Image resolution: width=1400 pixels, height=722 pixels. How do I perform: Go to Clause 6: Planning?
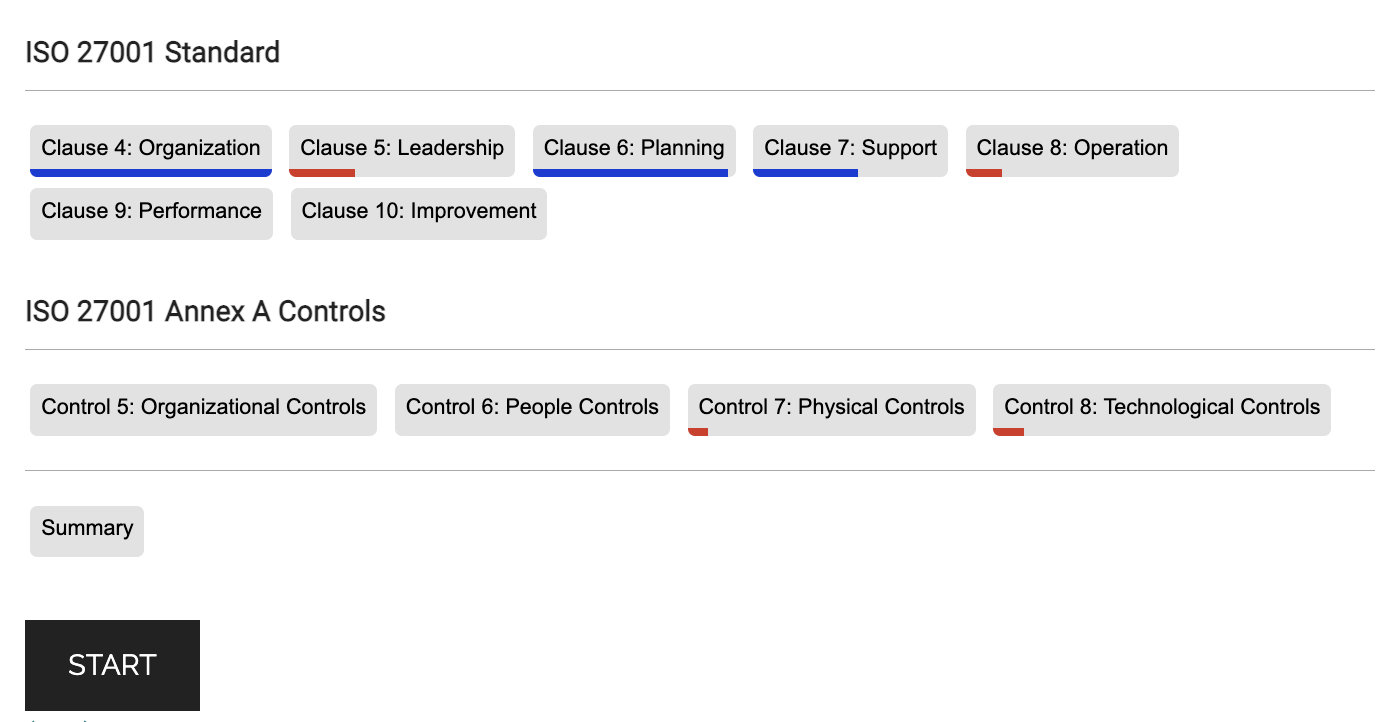[634, 150]
